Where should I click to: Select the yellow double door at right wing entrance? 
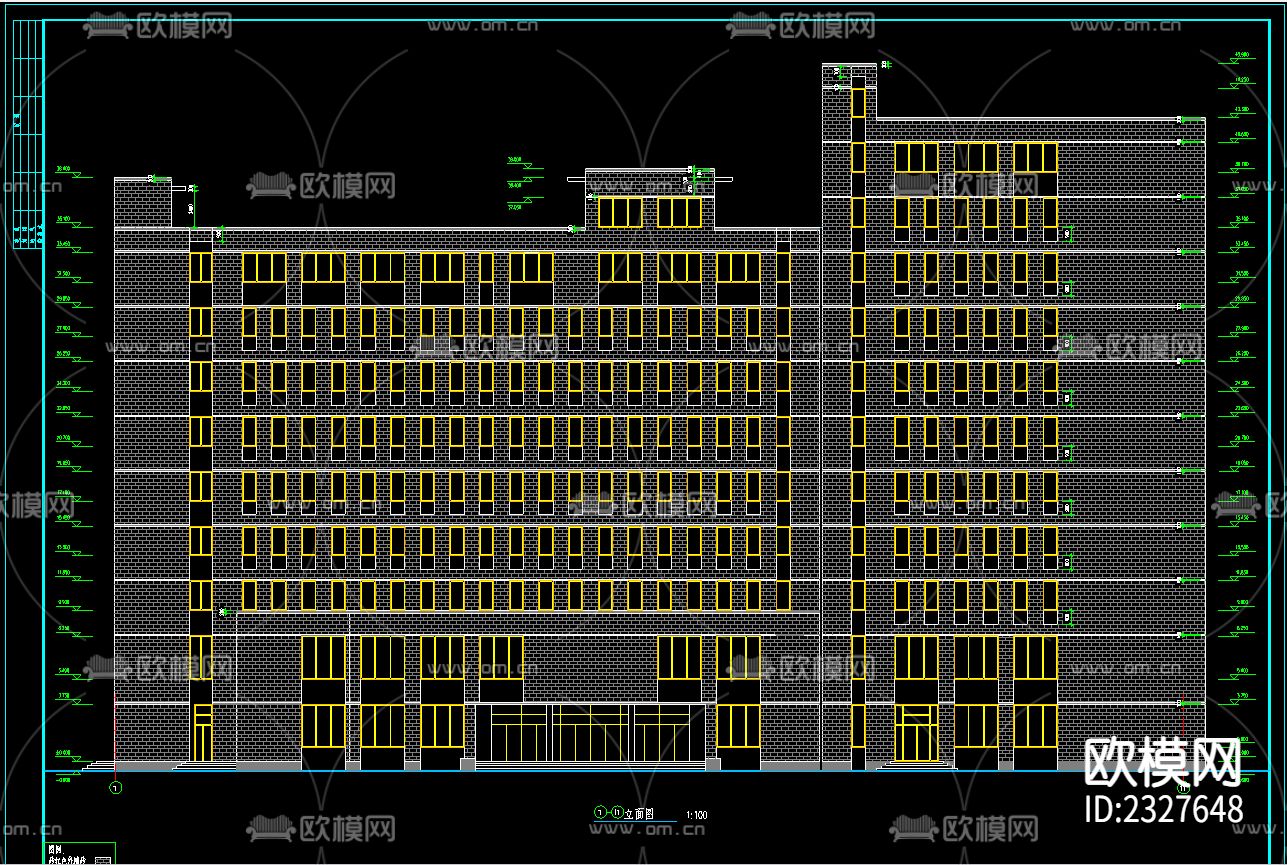916,736
